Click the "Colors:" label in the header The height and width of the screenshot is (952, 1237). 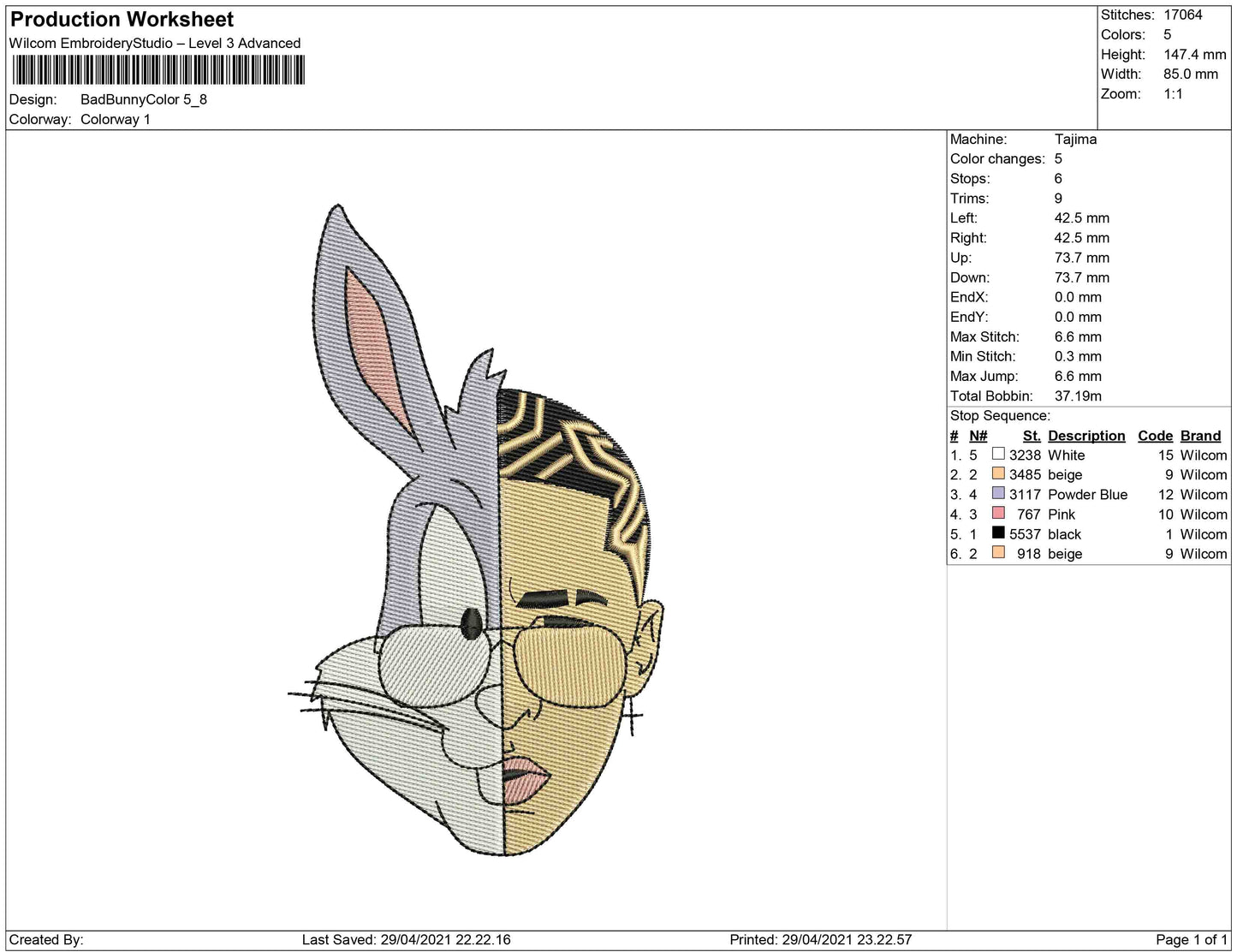1123,34
